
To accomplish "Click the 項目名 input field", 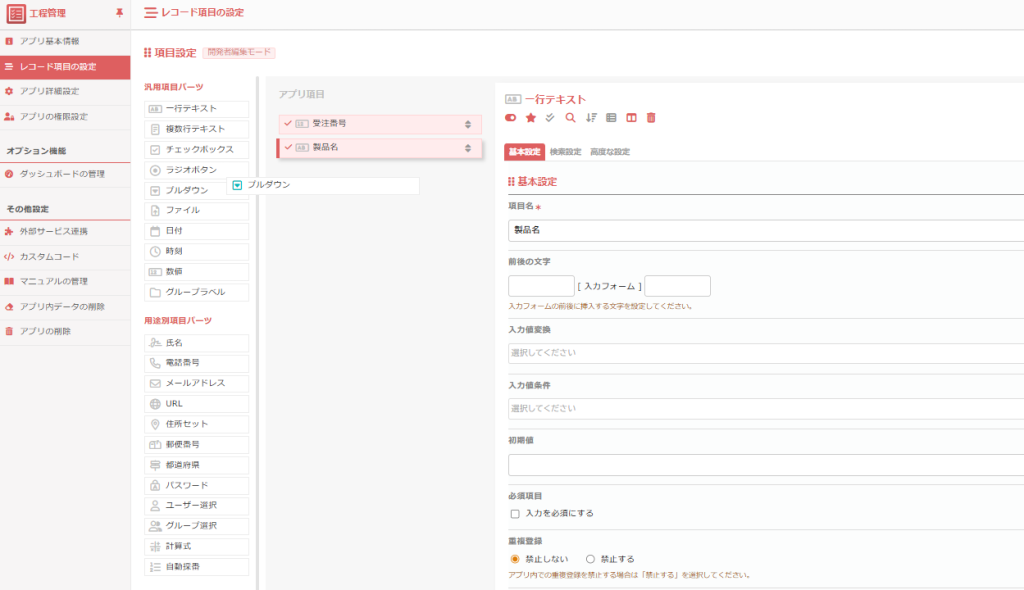I will 765,230.
